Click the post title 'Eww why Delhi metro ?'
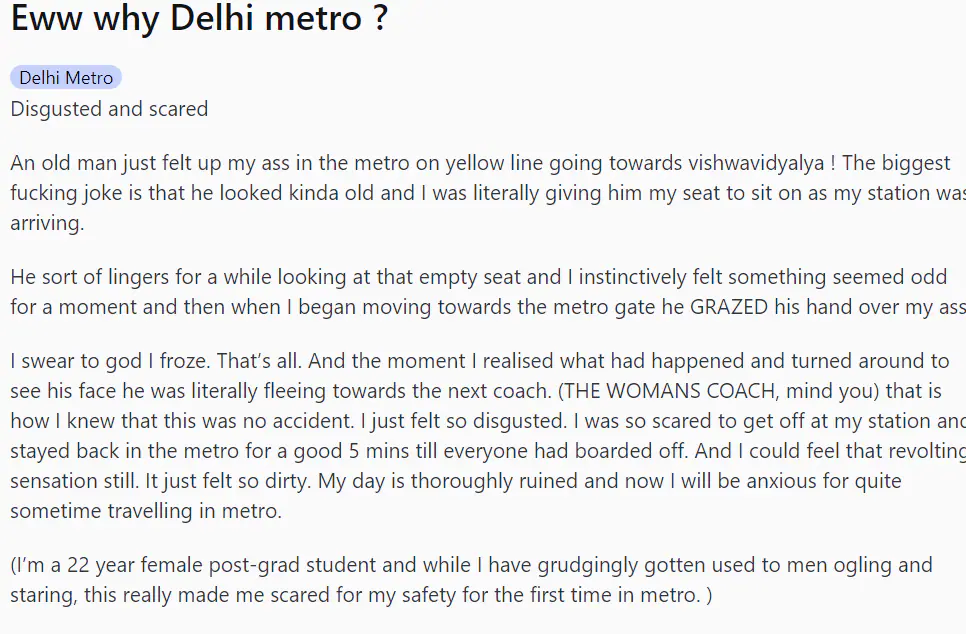The image size is (966, 634). pos(200,17)
